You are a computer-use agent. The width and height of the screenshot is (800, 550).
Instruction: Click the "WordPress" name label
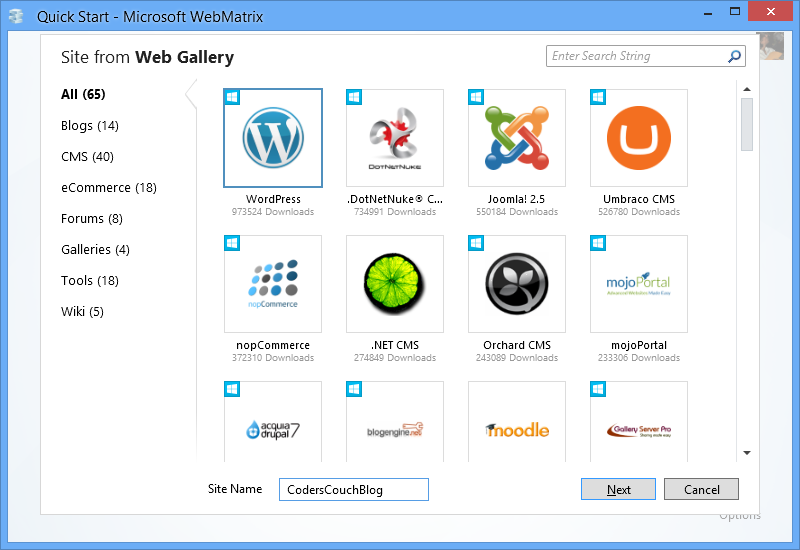tap(273, 199)
